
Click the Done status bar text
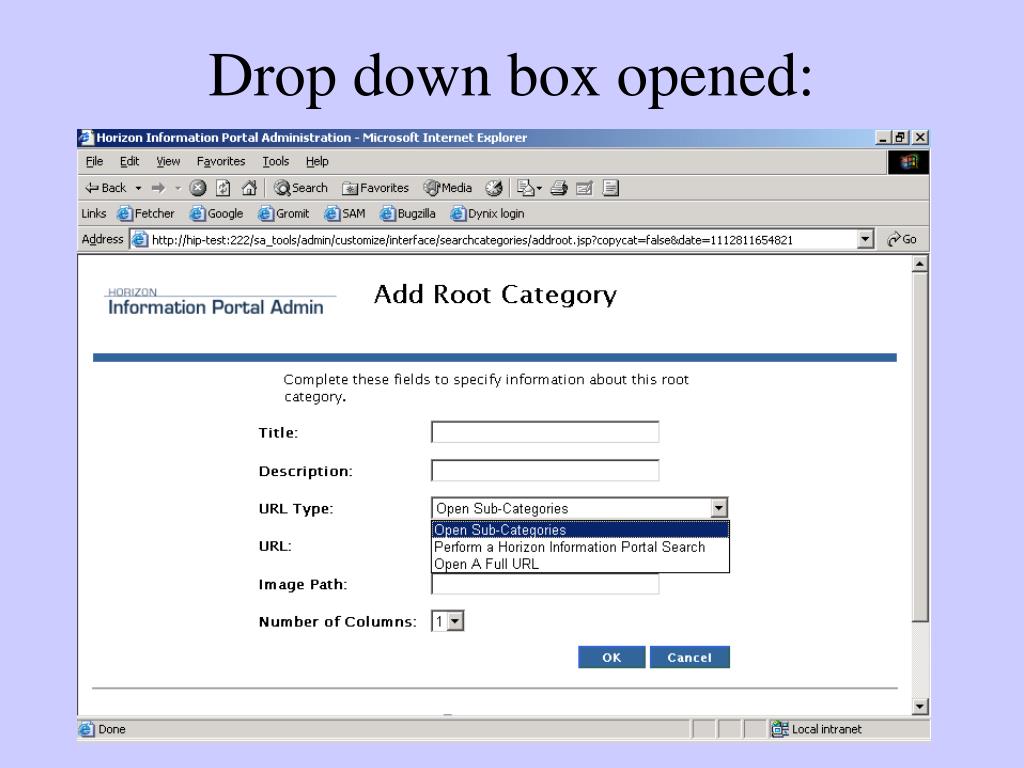[112, 729]
